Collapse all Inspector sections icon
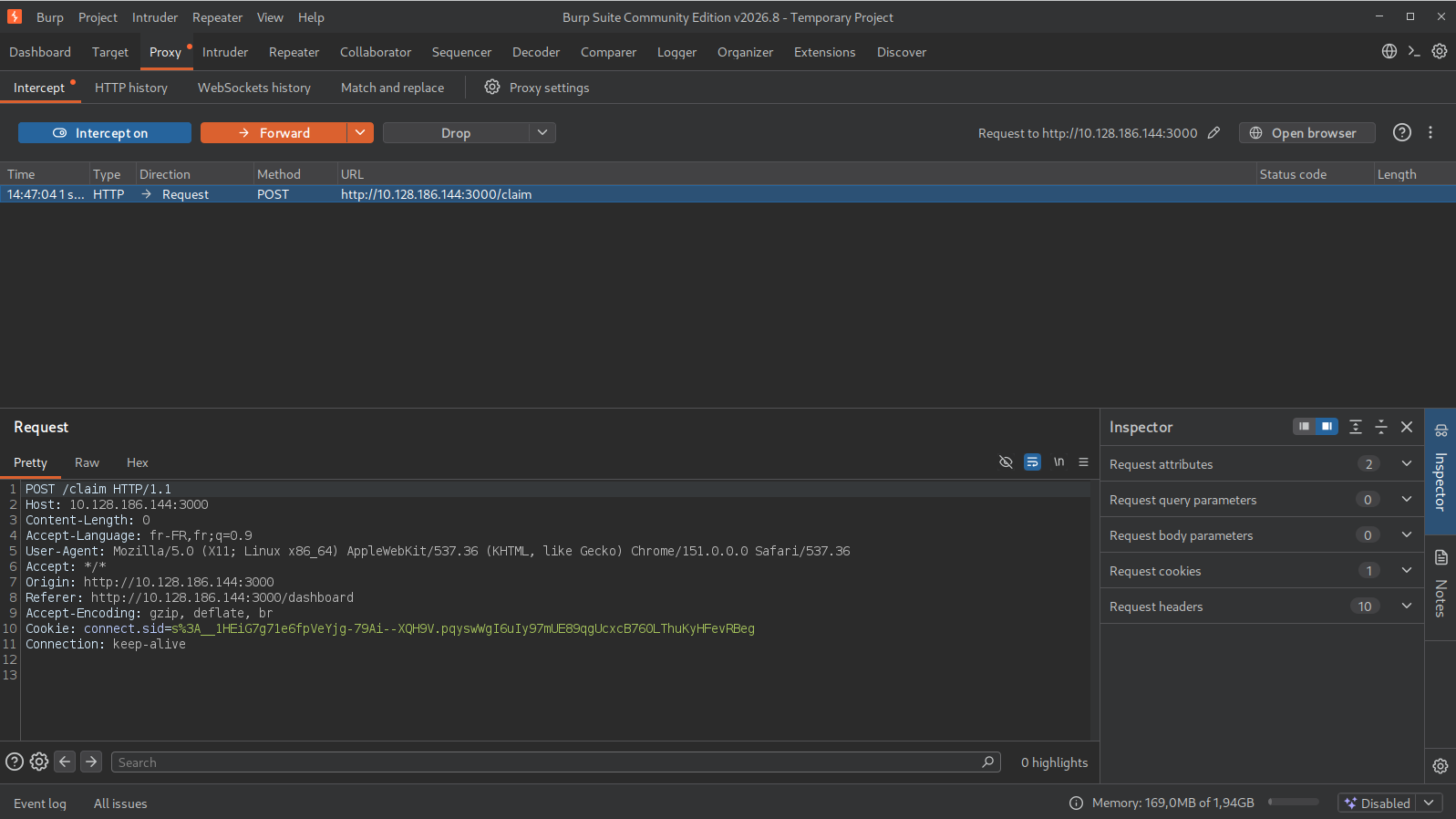This screenshot has height=819, width=1456. pos(1381,427)
